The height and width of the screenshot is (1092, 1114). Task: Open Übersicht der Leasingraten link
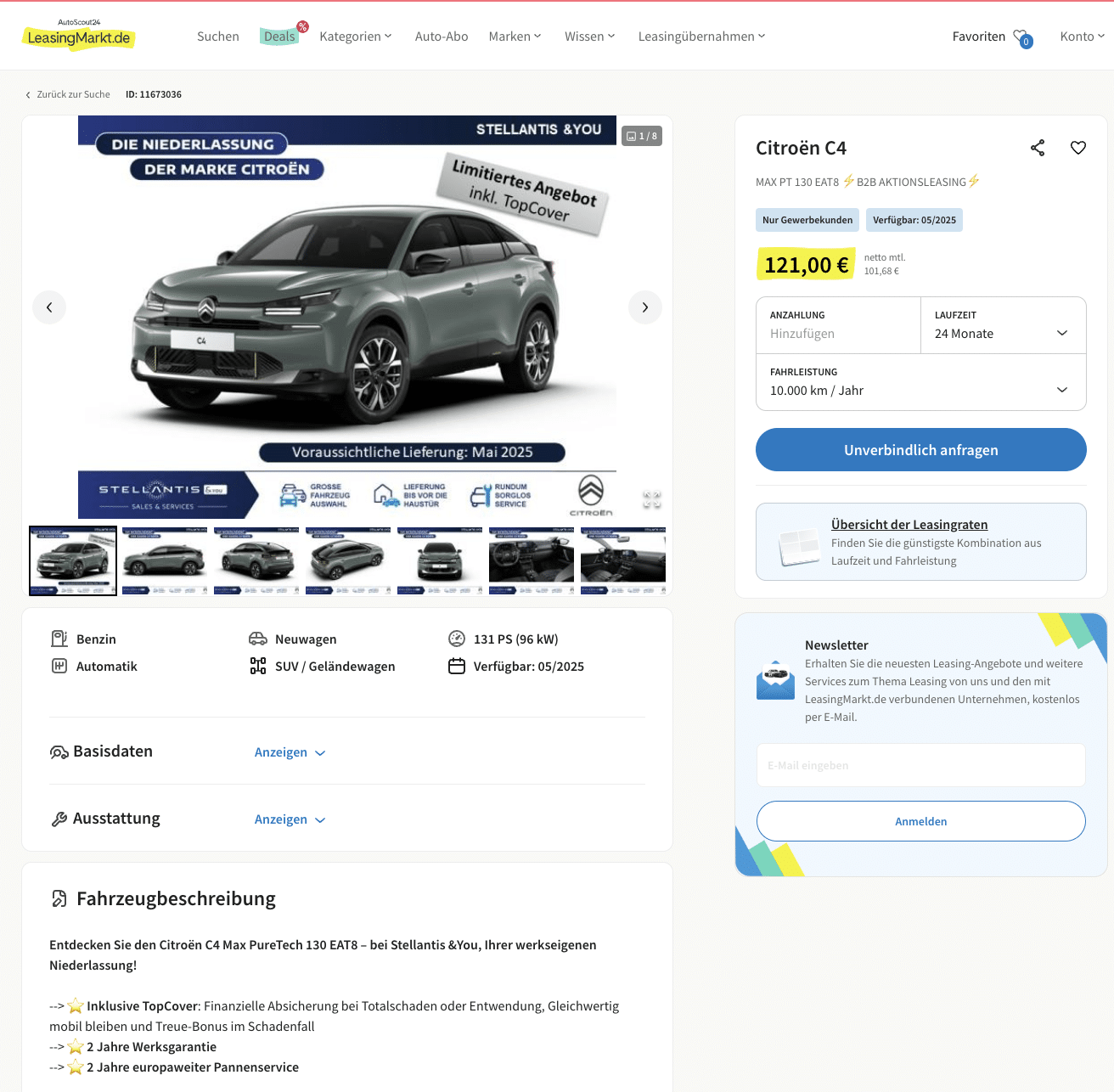[909, 525]
